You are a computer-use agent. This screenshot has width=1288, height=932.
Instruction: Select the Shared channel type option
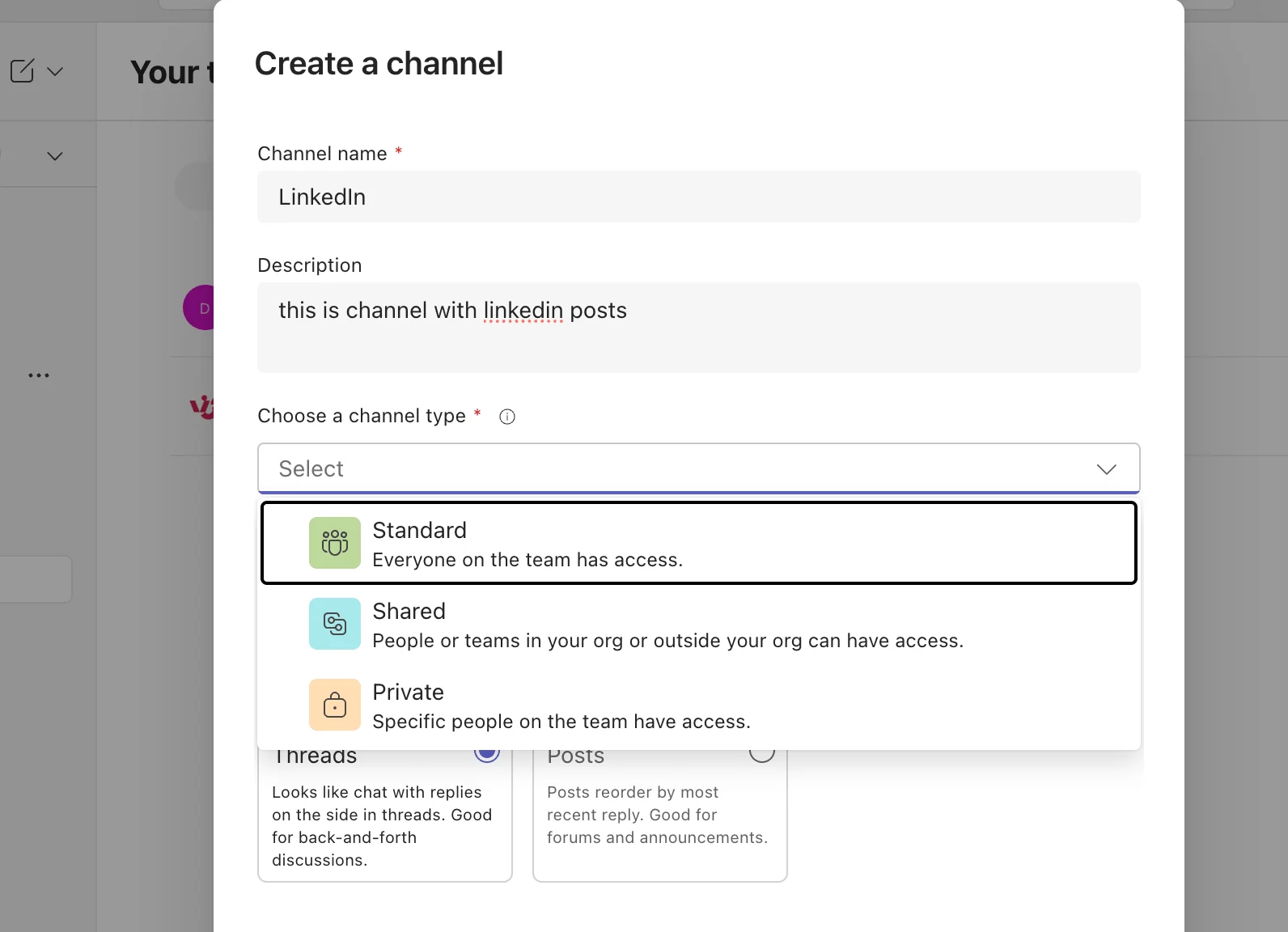[x=699, y=624]
